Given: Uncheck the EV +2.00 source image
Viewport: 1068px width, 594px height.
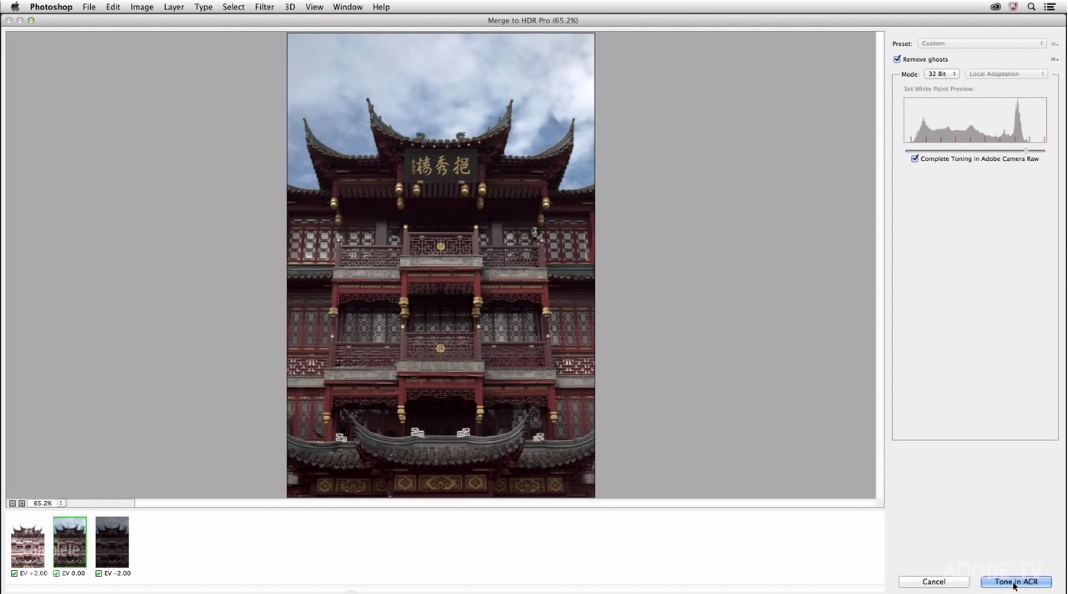Looking at the screenshot, I should (14, 573).
